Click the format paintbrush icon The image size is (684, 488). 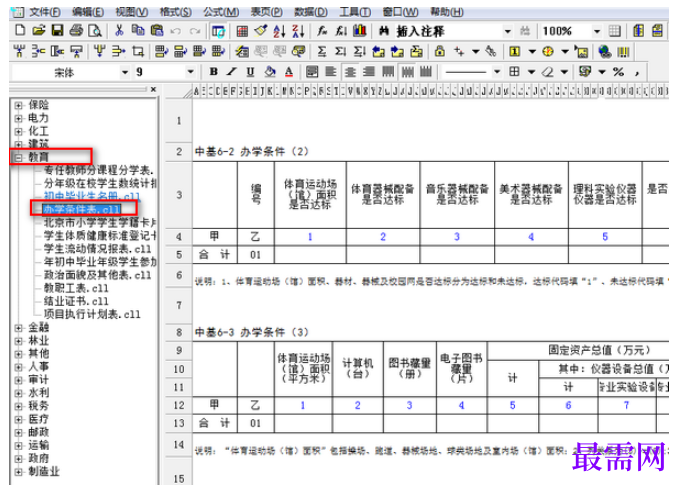click(x=261, y=31)
